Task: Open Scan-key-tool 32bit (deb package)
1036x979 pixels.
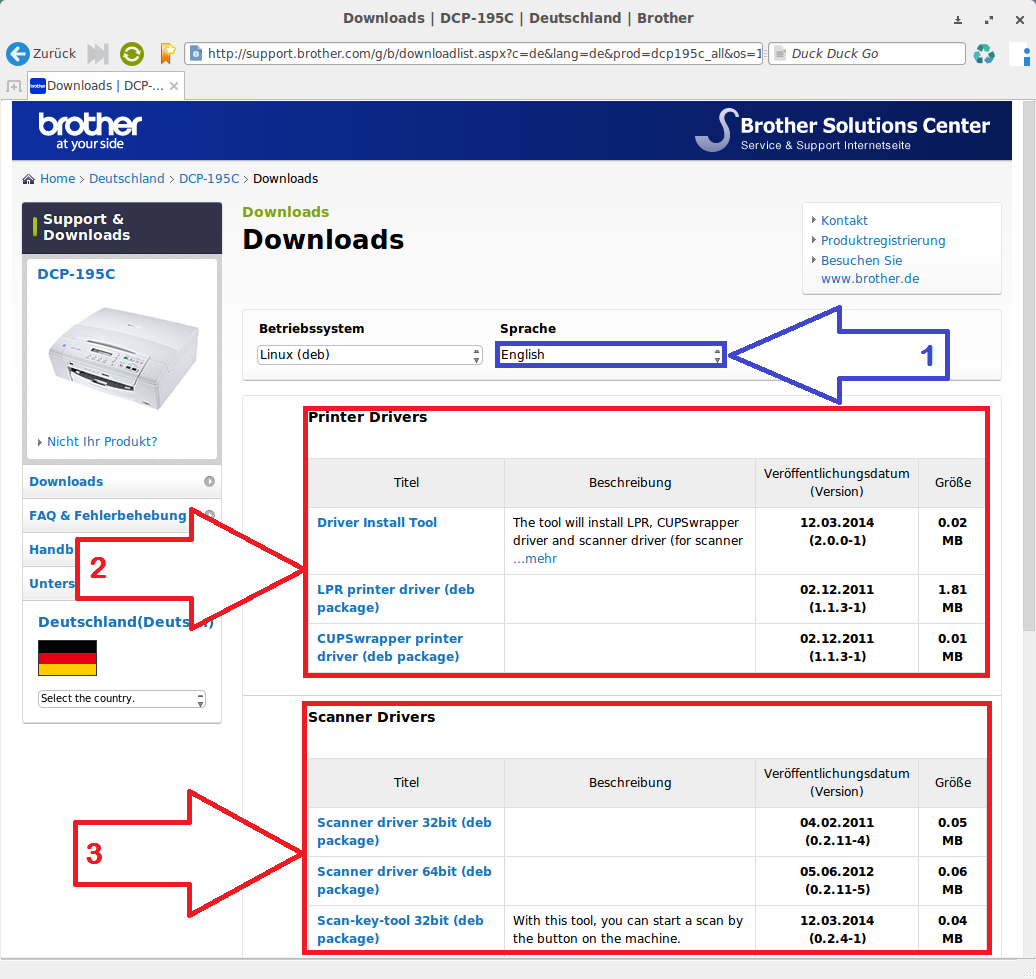Action: (400, 929)
